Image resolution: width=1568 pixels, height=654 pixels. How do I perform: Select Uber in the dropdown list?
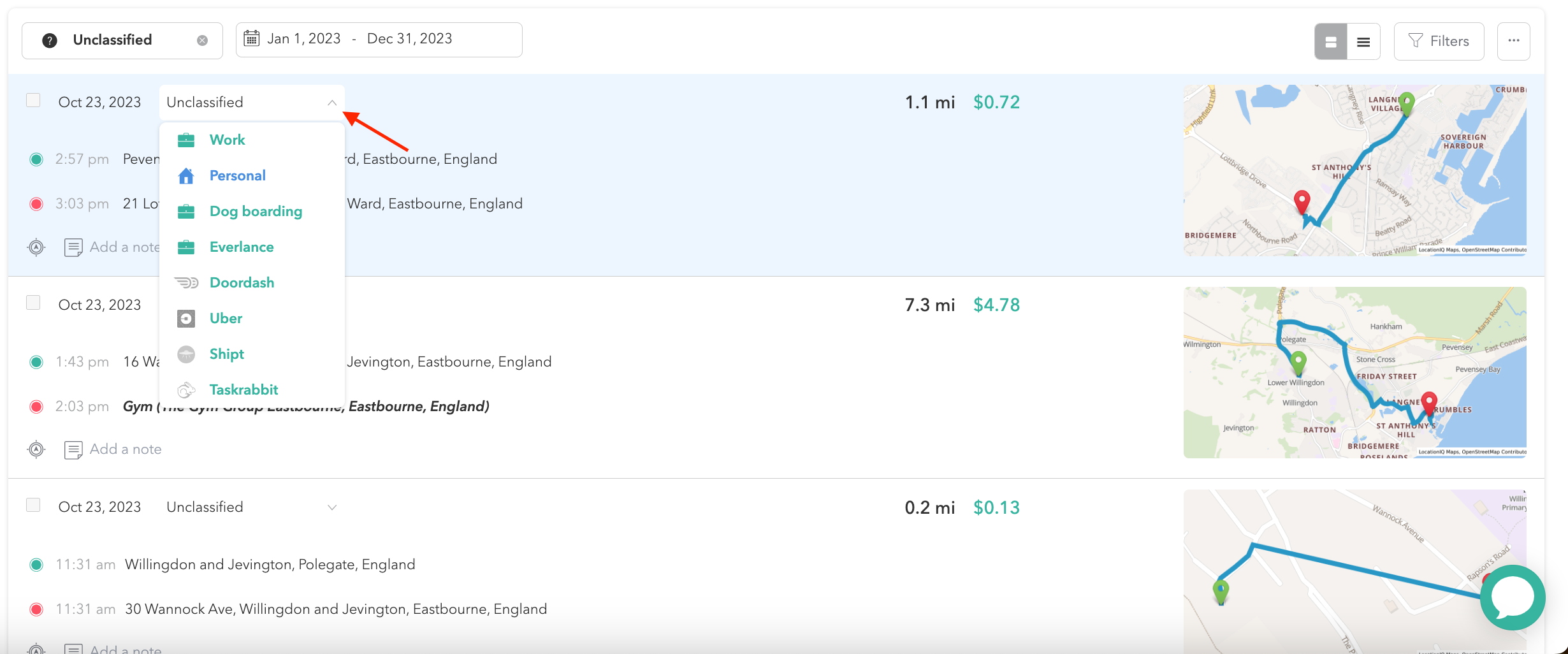226,319
